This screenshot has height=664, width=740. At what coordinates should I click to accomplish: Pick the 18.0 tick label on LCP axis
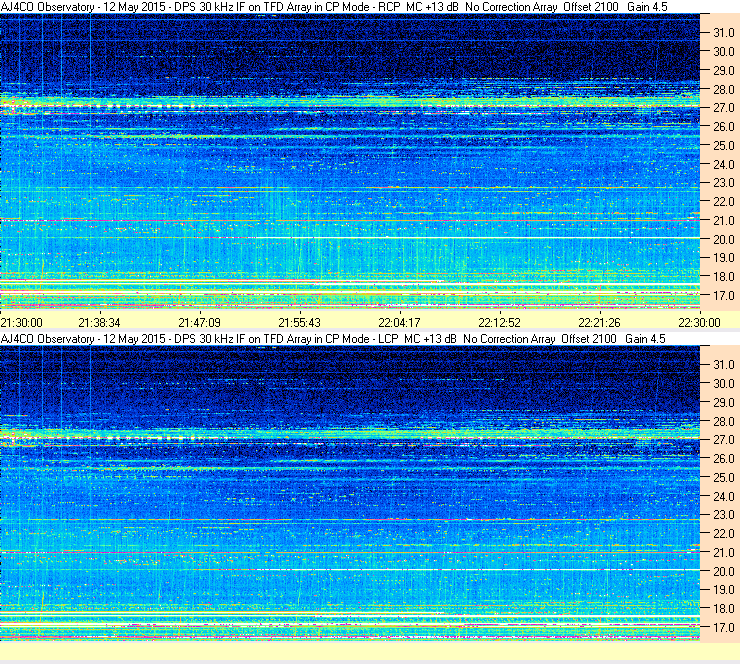(723, 609)
